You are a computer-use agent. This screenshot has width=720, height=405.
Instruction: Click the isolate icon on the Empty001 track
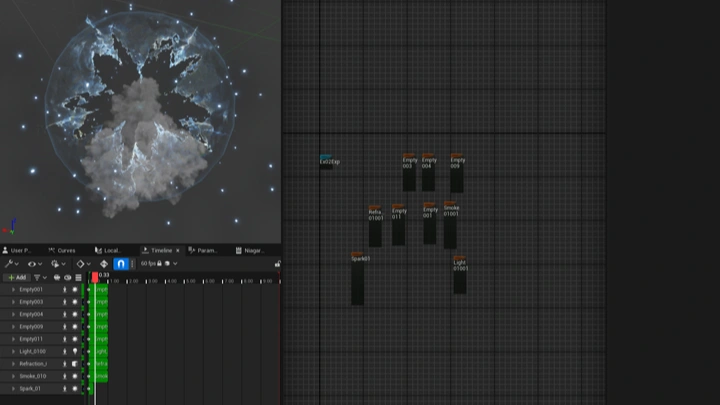(65, 290)
